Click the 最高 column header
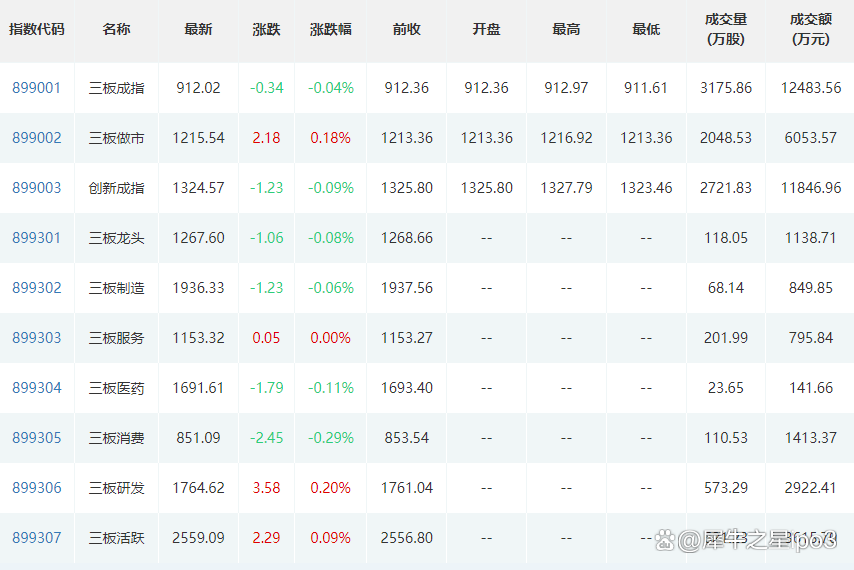This screenshot has width=854, height=570. click(566, 29)
